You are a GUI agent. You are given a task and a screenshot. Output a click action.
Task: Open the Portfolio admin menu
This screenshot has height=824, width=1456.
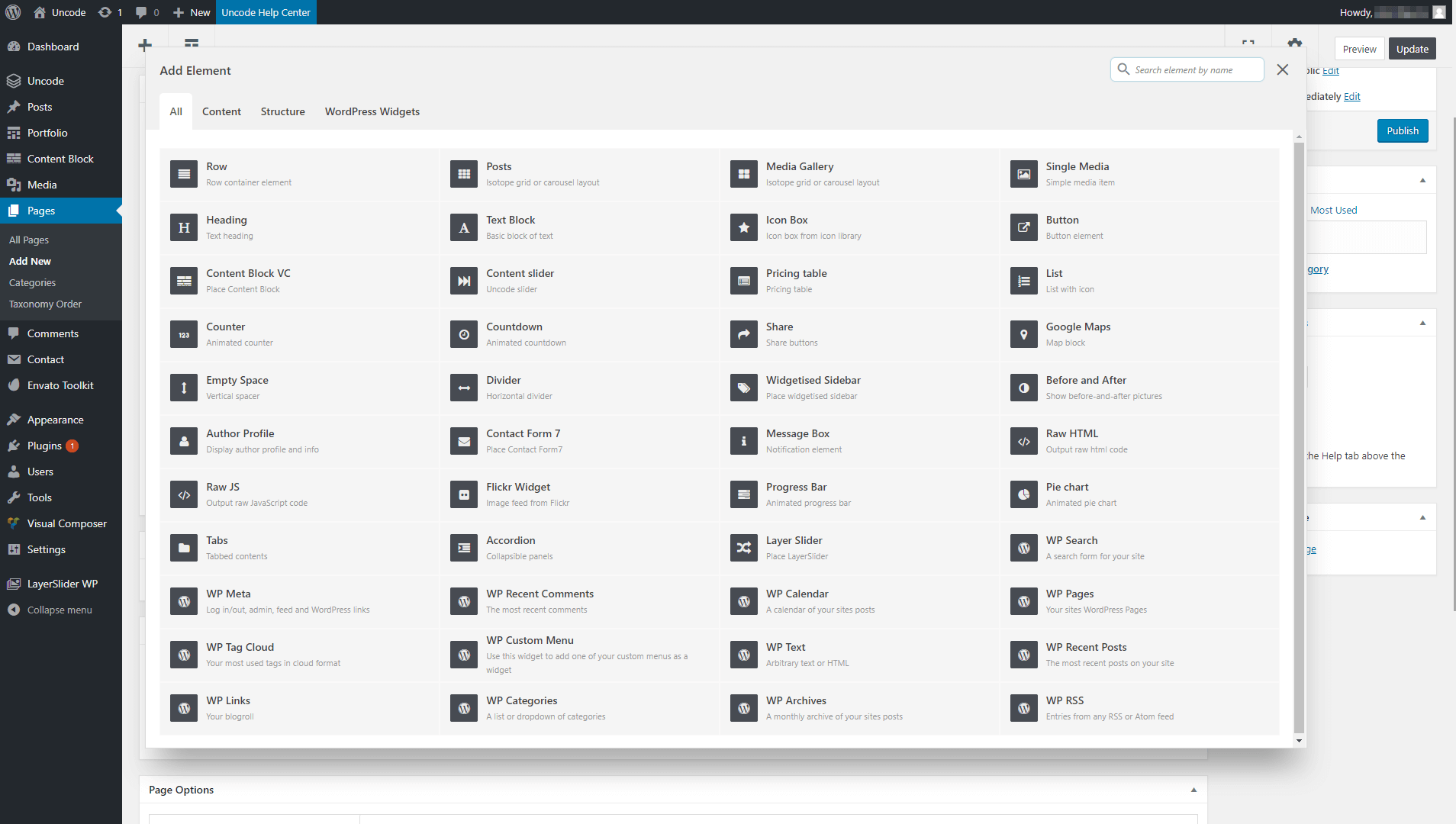click(x=61, y=133)
